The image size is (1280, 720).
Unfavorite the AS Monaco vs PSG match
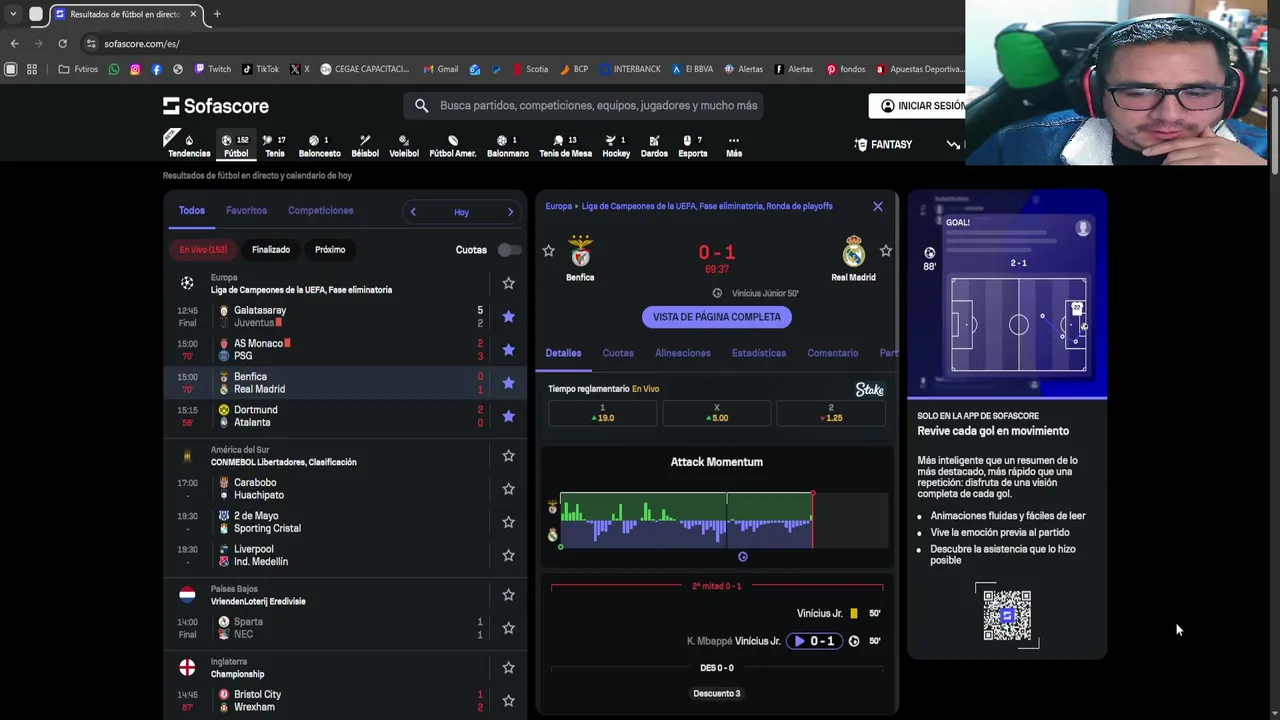point(508,350)
